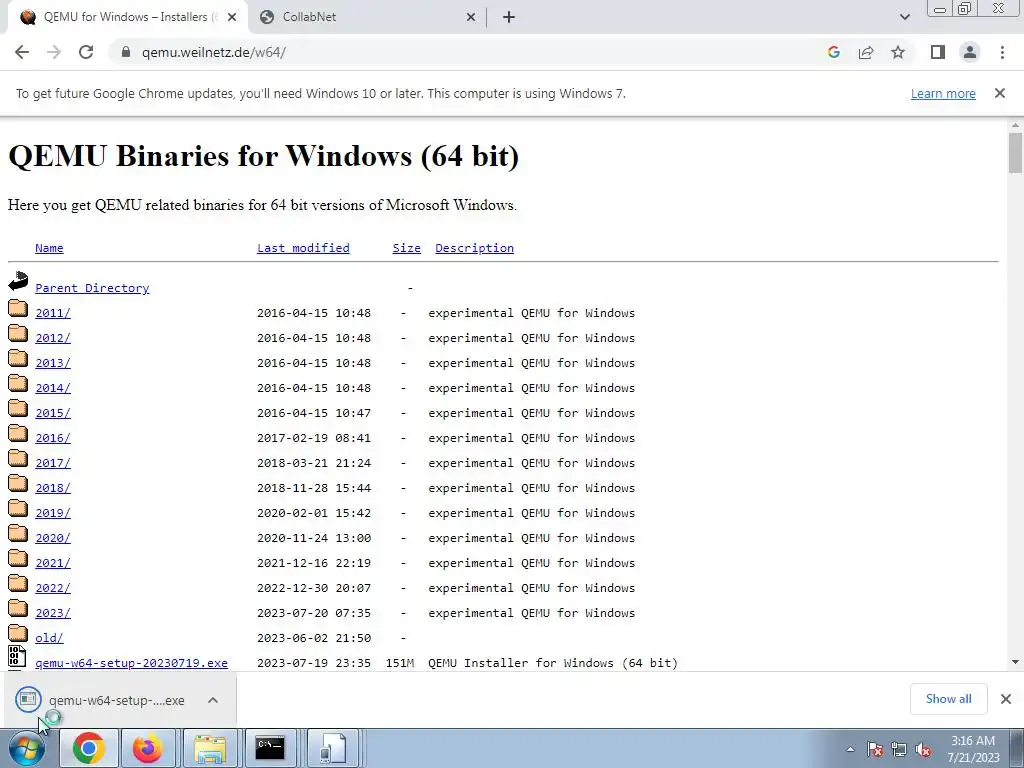The height and width of the screenshot is (768, 1024).
Task: Click the Google icon in address bar
Action: [833, 52]
